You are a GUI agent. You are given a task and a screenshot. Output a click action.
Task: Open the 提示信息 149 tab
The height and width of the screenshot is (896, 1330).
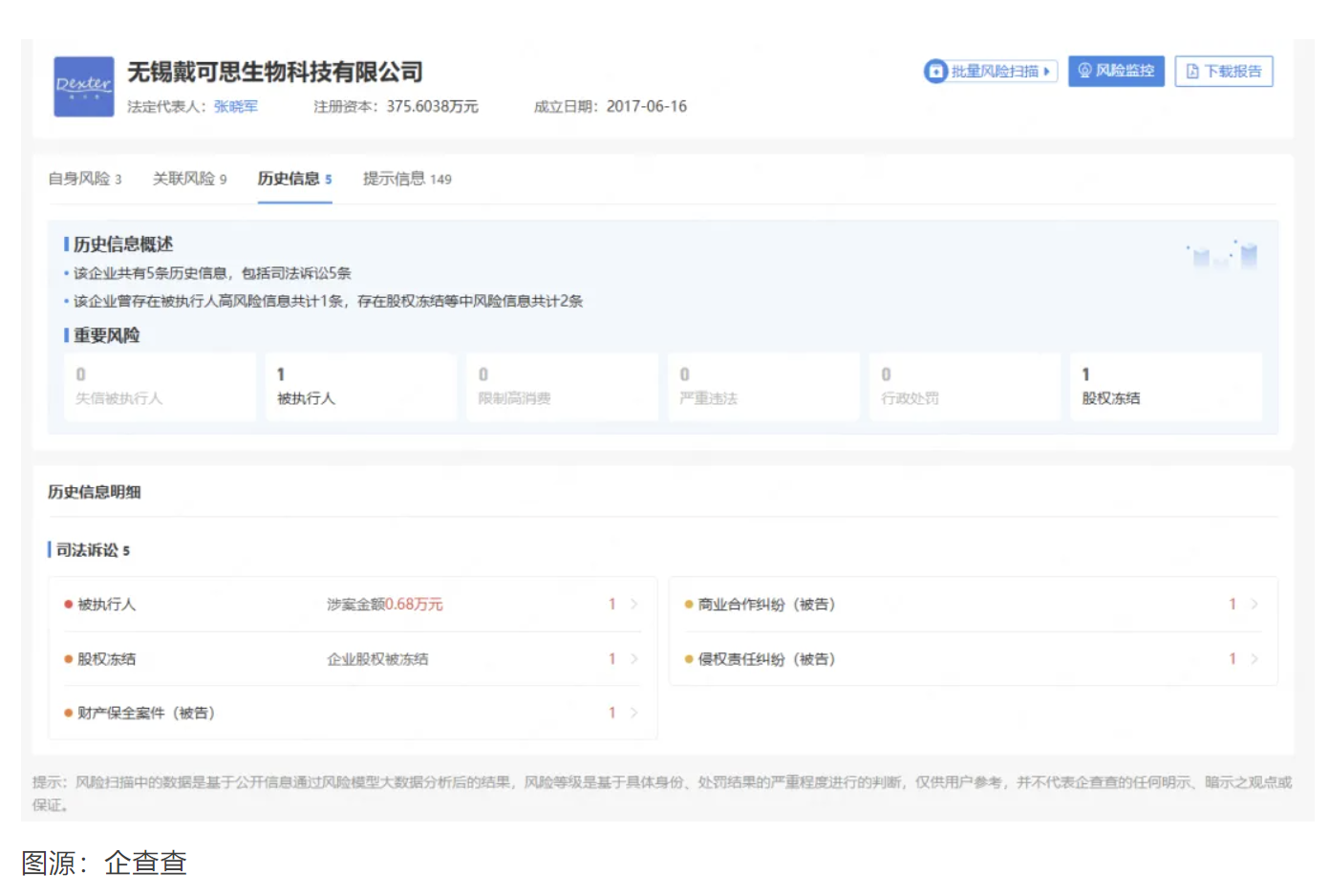tap(408, 179)
